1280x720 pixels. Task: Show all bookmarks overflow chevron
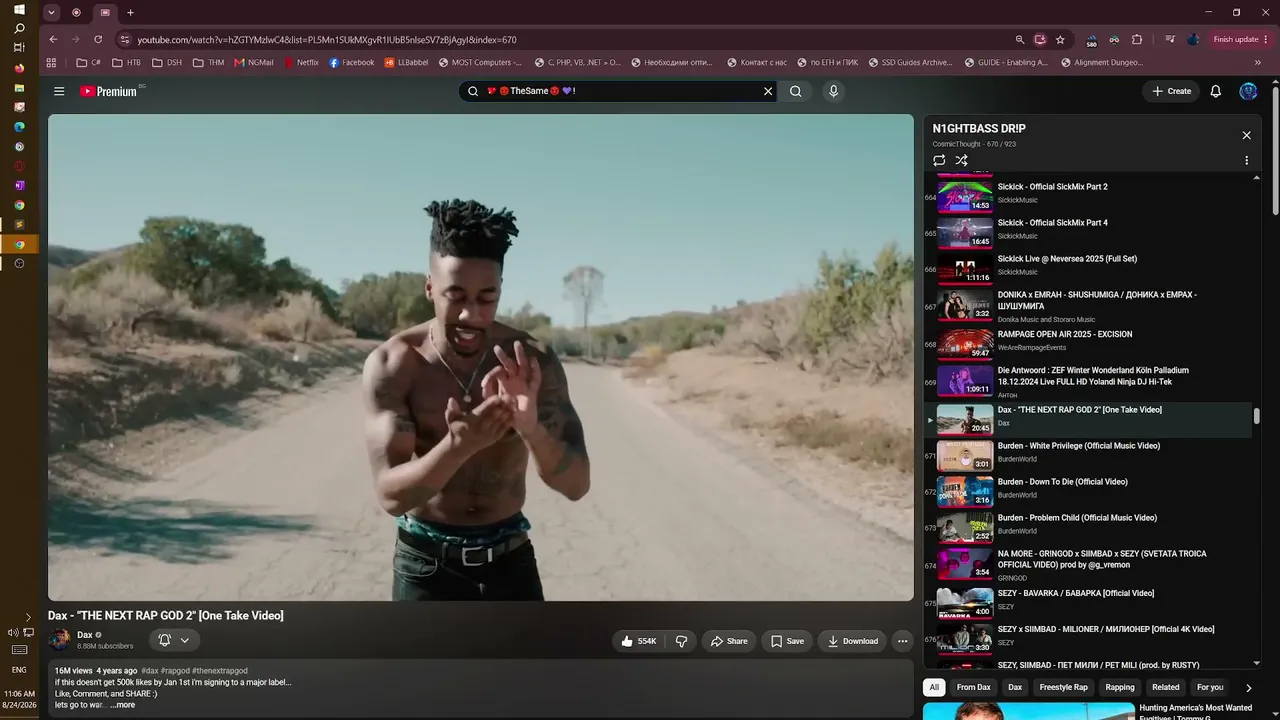pos(1258,62)
